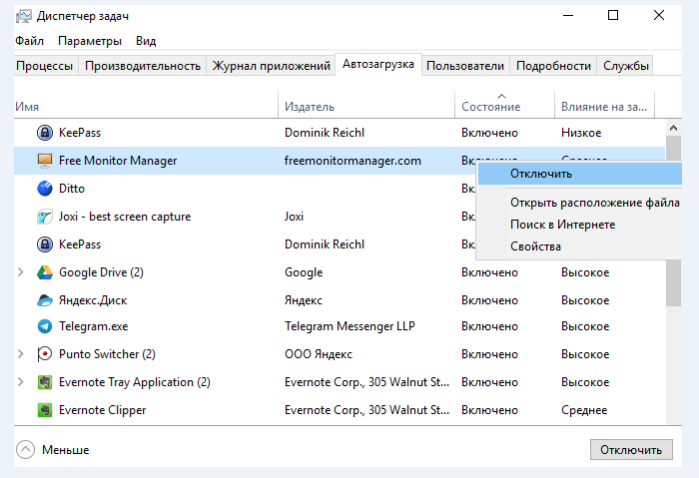
Task: Switch to the Пользователи tab
Action: (x=465, y=66)
